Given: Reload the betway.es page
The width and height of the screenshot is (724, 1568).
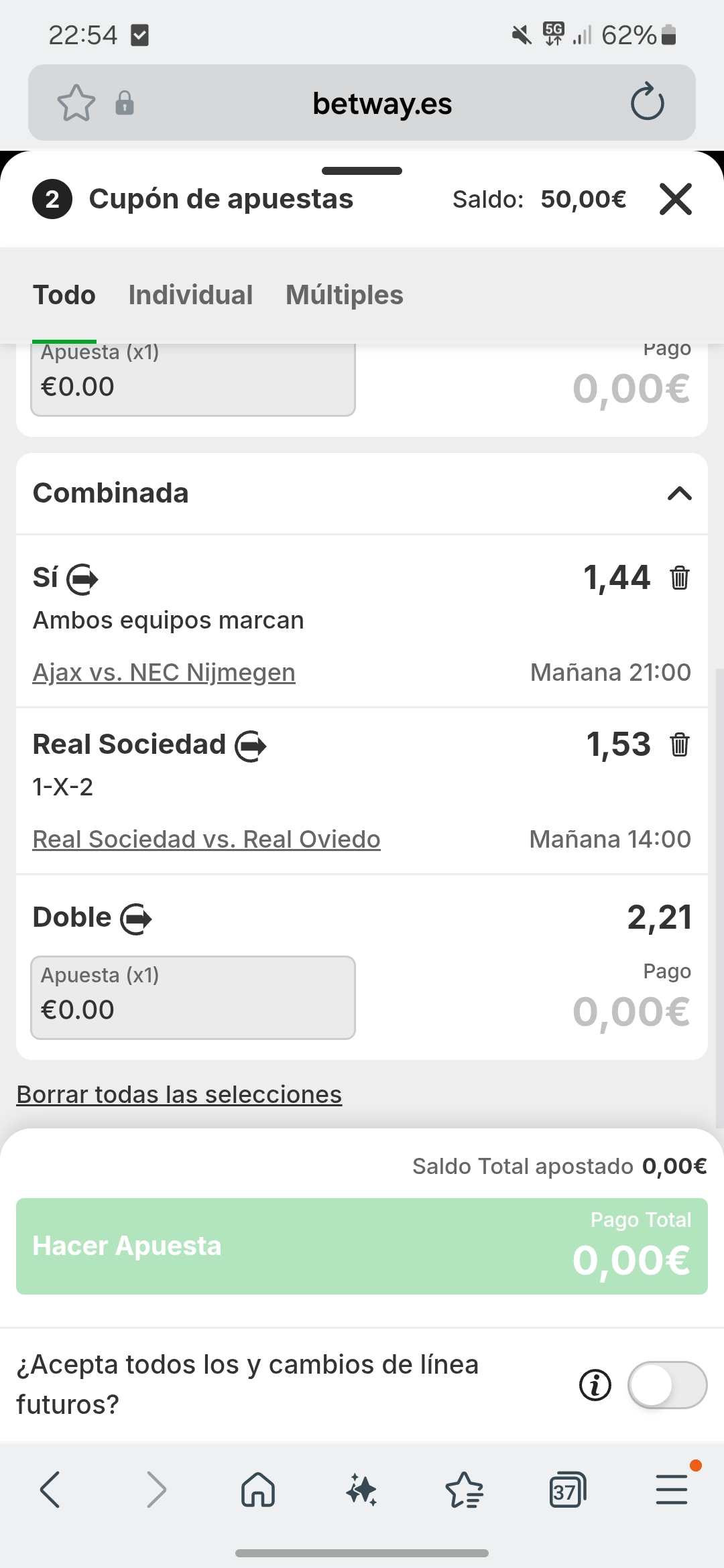Looking at the screenshot, I should click(647, 103).
